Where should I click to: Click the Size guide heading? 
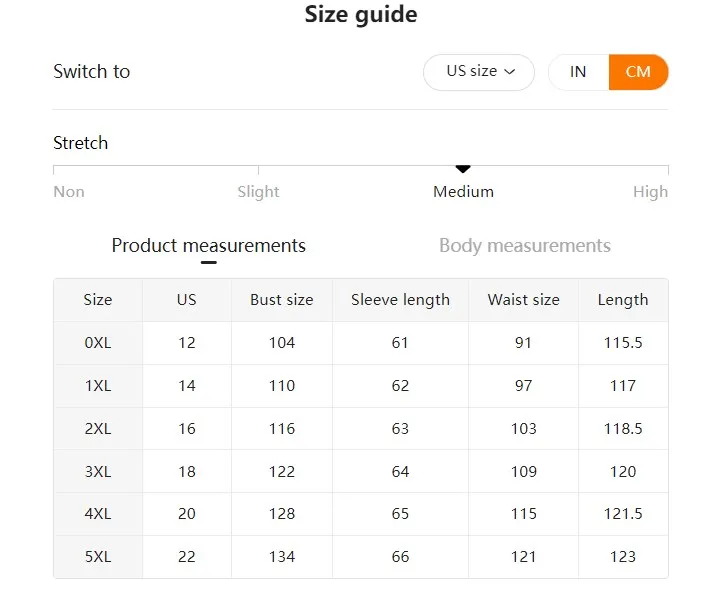tap(361, 15)
